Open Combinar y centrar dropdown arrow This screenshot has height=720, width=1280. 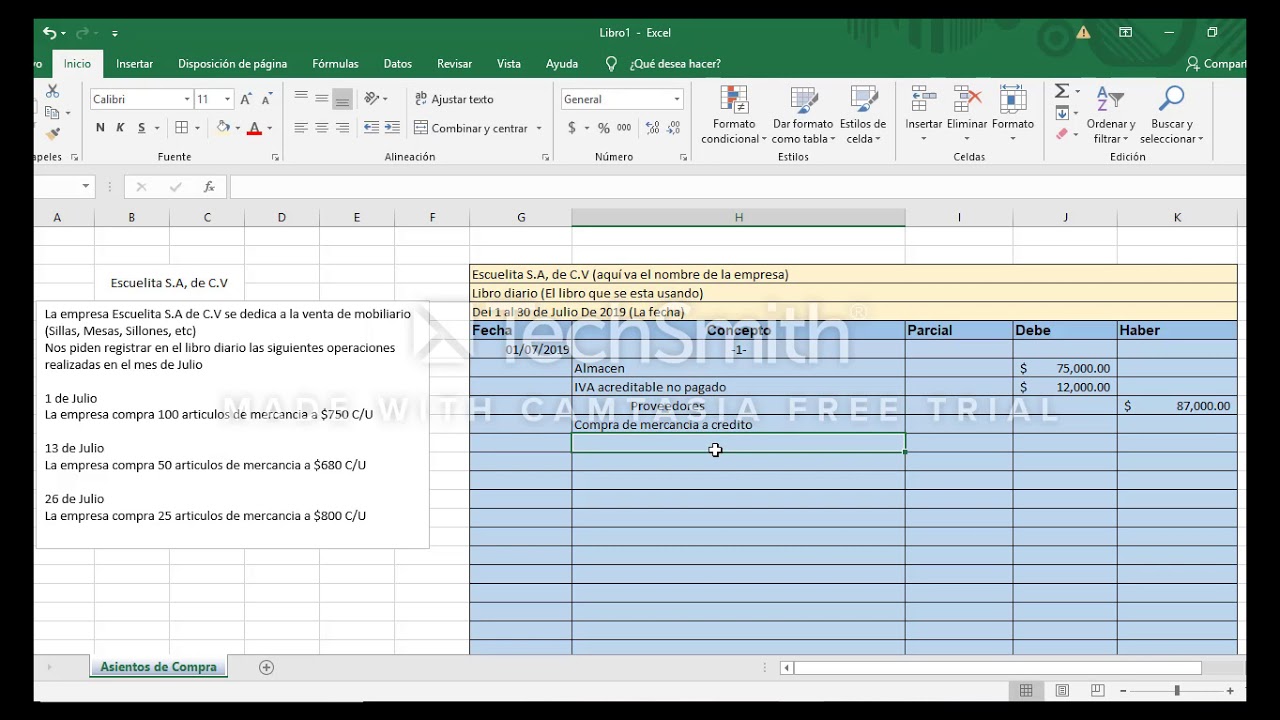[x=539, y=128]
